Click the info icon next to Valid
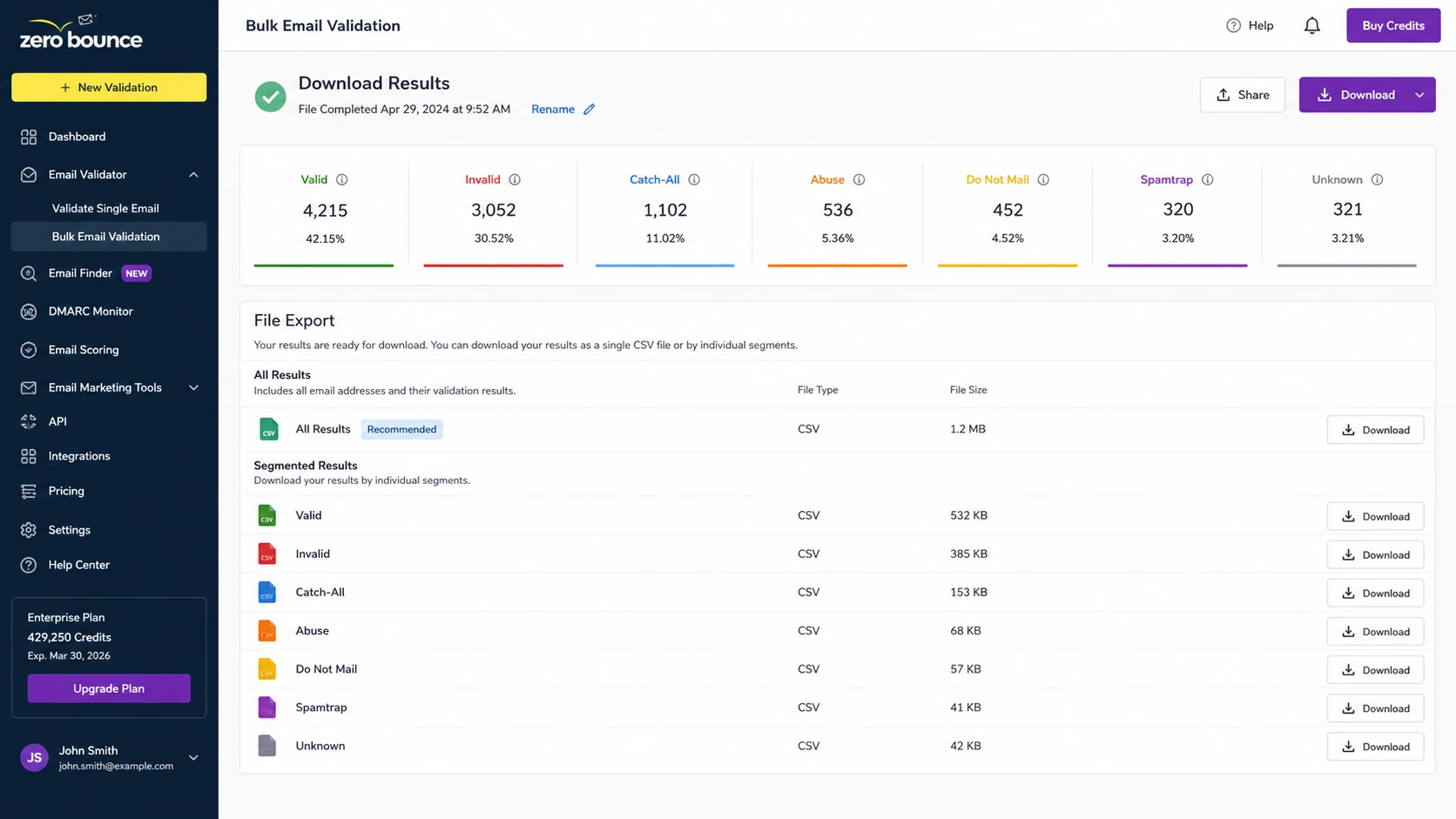Viewport: 1456px width, 819px height. click(x=342, y=180)
